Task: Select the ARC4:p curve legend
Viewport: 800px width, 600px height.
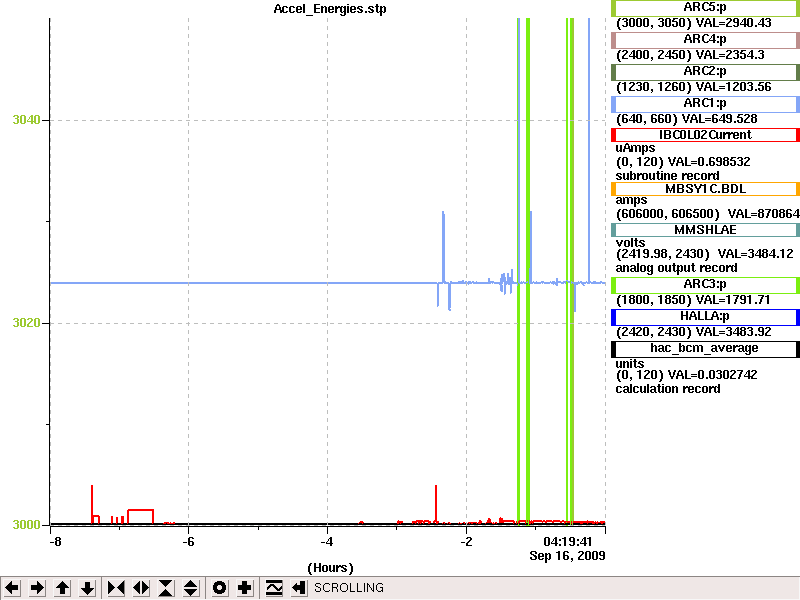Action: coord(705,40)
